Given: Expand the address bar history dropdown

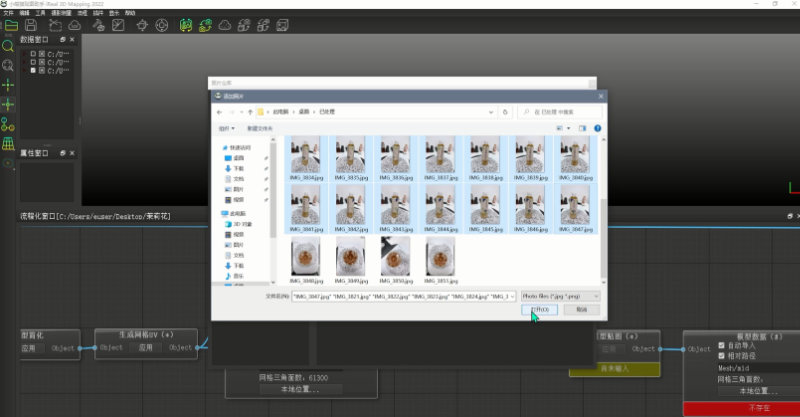Looking at the screenshot, I should click(491, 112).
